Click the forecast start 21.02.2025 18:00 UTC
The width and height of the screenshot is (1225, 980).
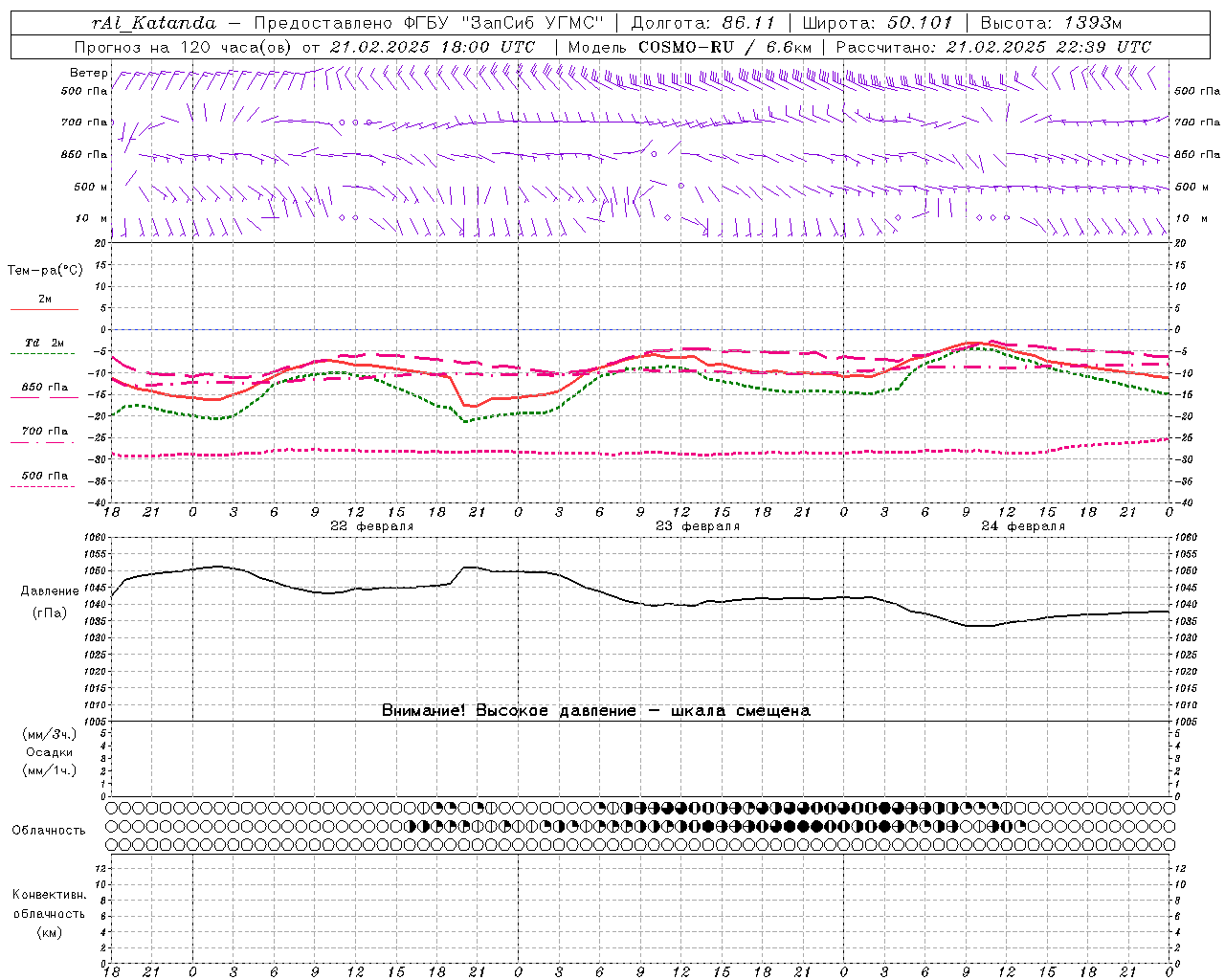coord(432,47)
